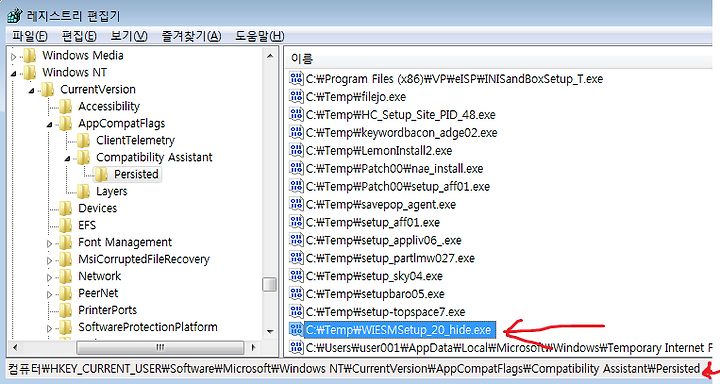This screenshot has width=720, height=384.
Task: Collapse the Windows NT key
Action: [13, 73]
